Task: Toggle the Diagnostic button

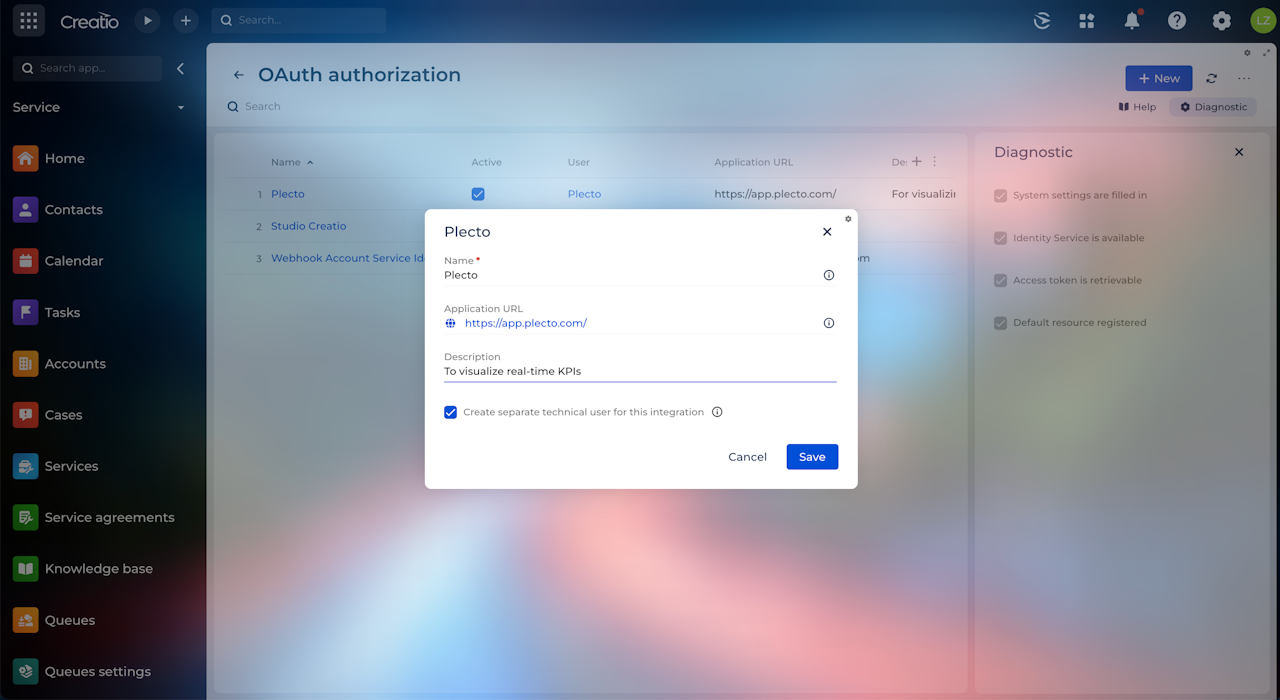Action: tap(1213, 107)
